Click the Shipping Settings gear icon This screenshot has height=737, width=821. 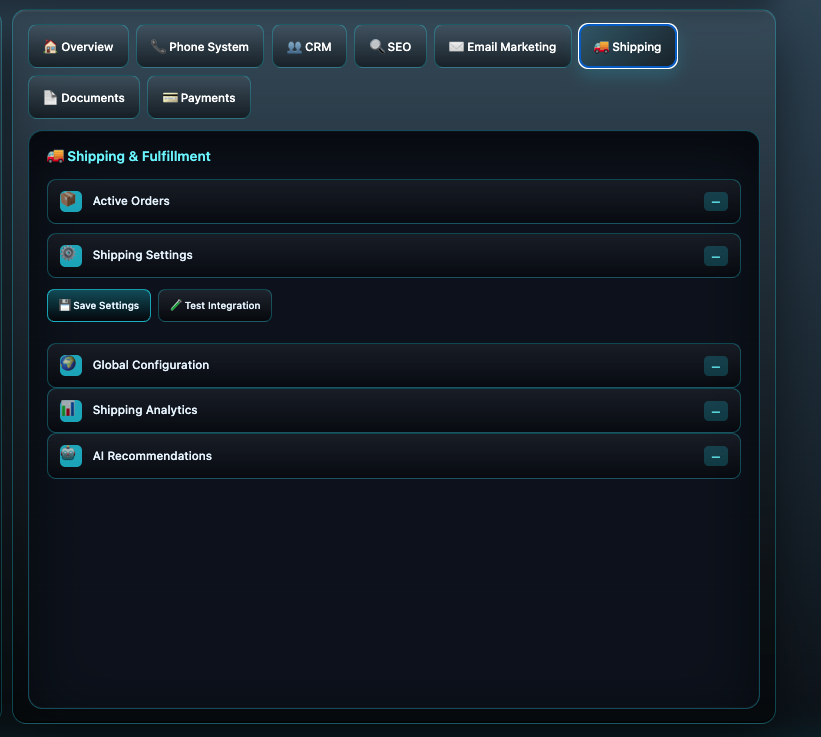[70, 255]
